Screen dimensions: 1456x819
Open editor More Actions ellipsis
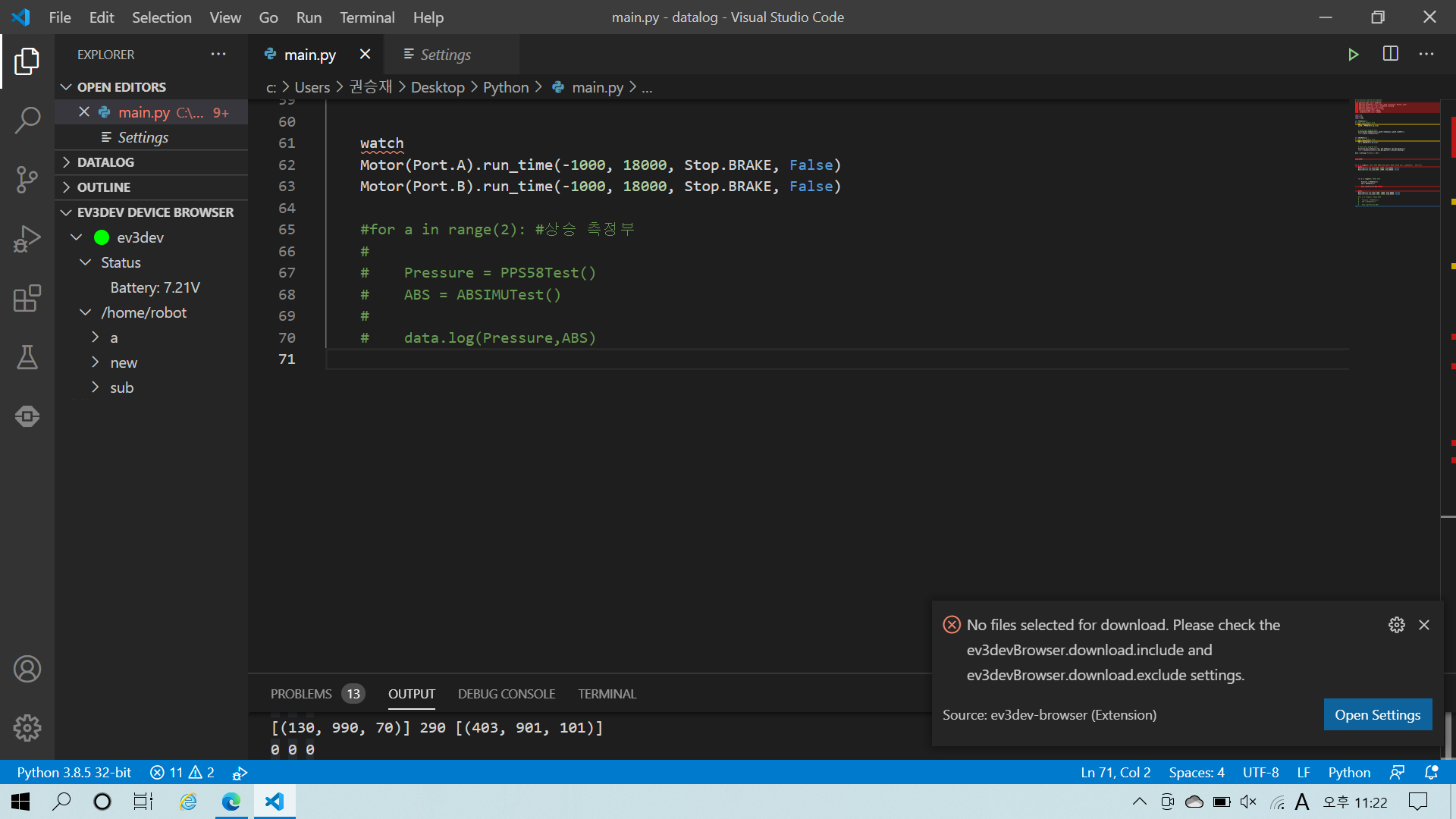(x=1426, y=55)
